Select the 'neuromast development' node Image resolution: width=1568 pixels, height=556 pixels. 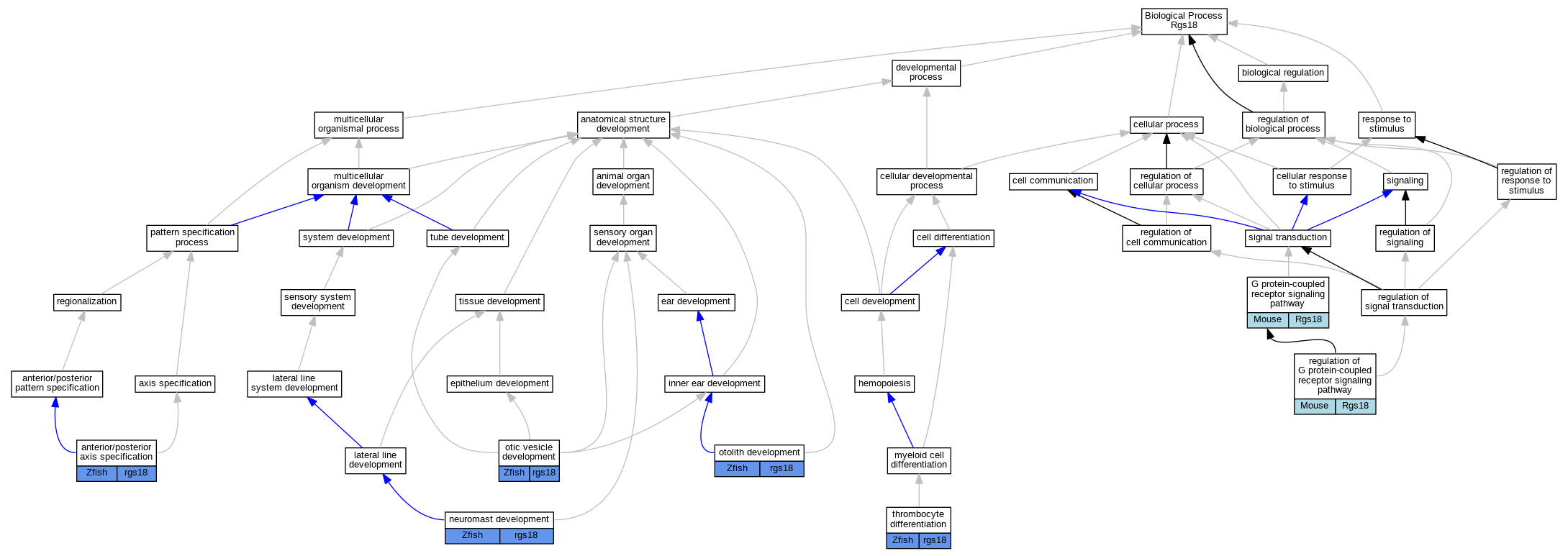click(x=499, y=520)
